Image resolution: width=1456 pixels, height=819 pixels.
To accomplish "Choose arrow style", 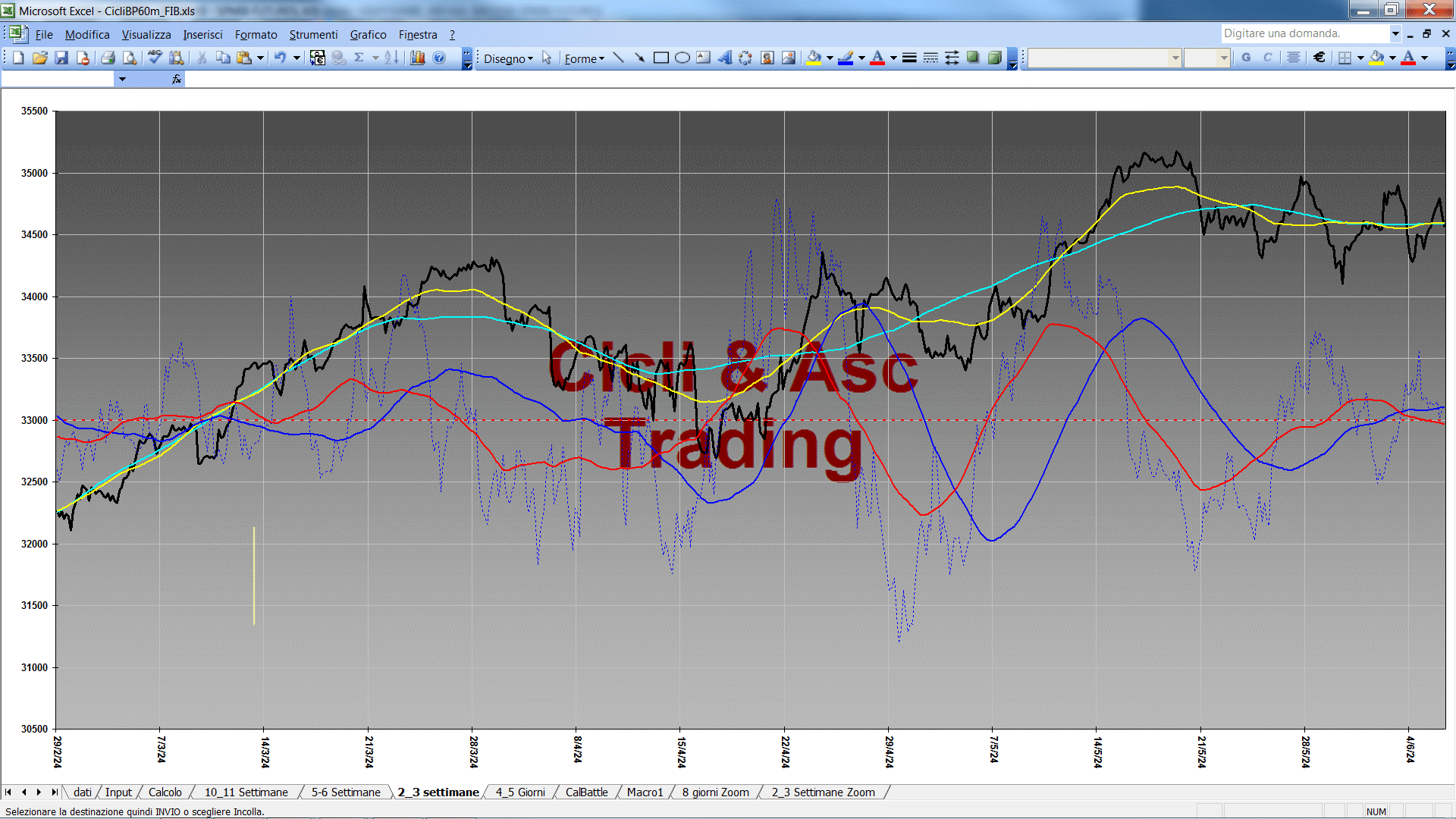I will coord(952,58).
